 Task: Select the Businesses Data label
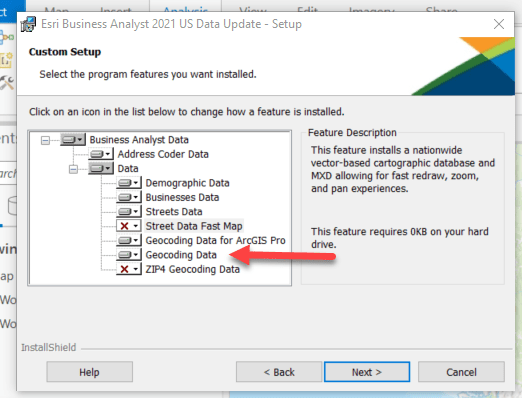pos(182,197)
